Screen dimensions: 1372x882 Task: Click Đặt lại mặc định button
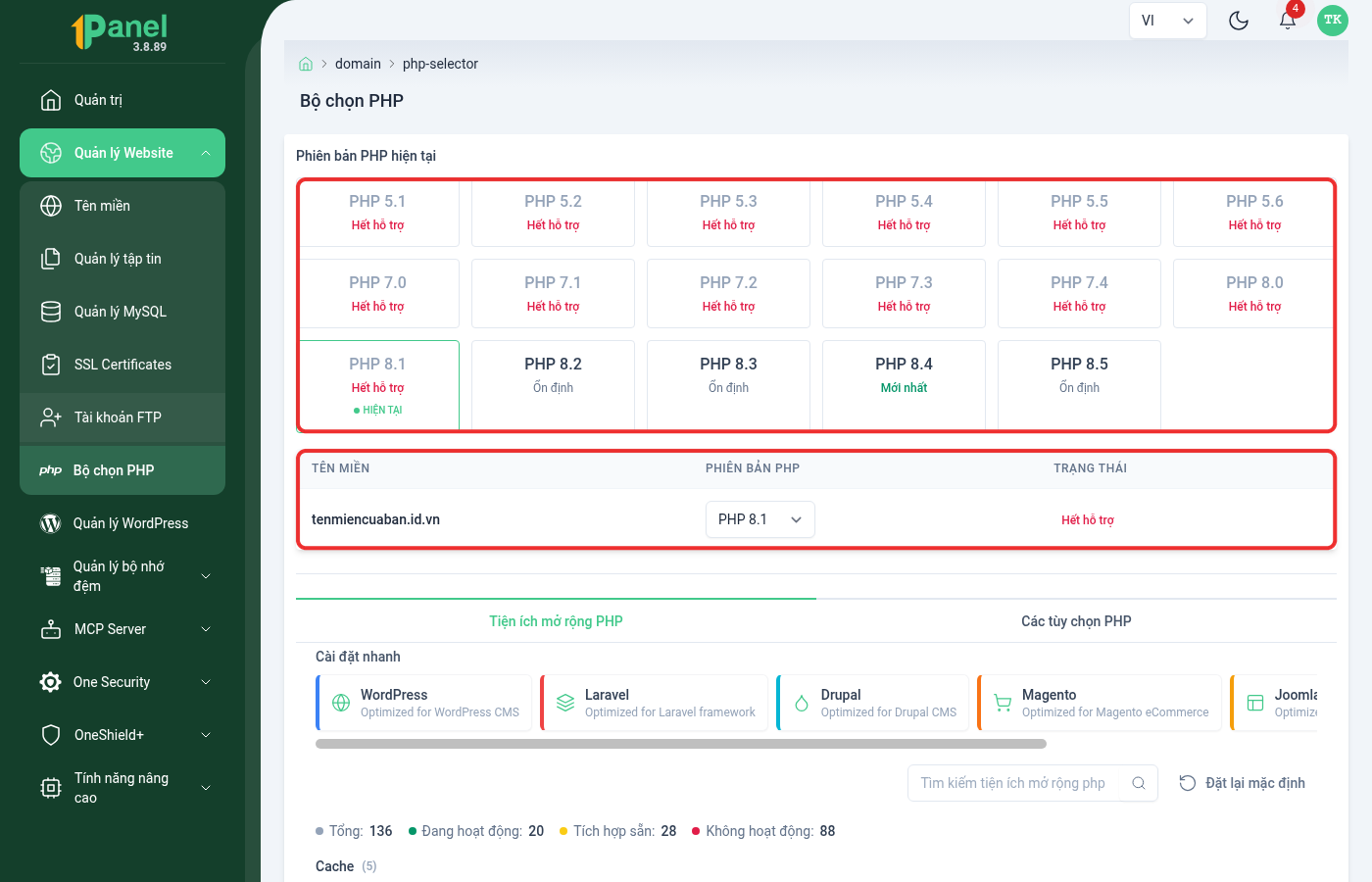click(1242, 783)
